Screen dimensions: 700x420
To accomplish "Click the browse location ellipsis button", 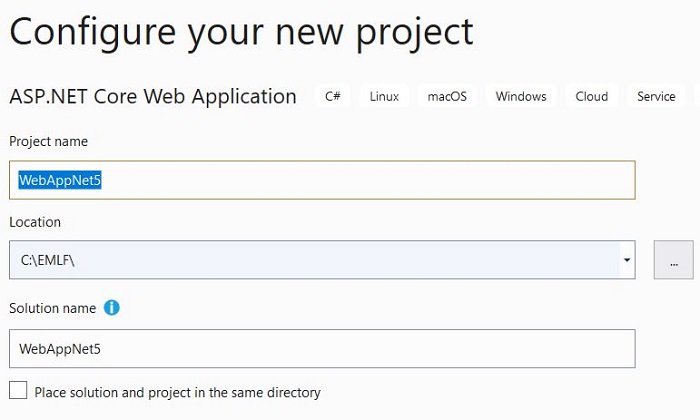I will point(674,260).
